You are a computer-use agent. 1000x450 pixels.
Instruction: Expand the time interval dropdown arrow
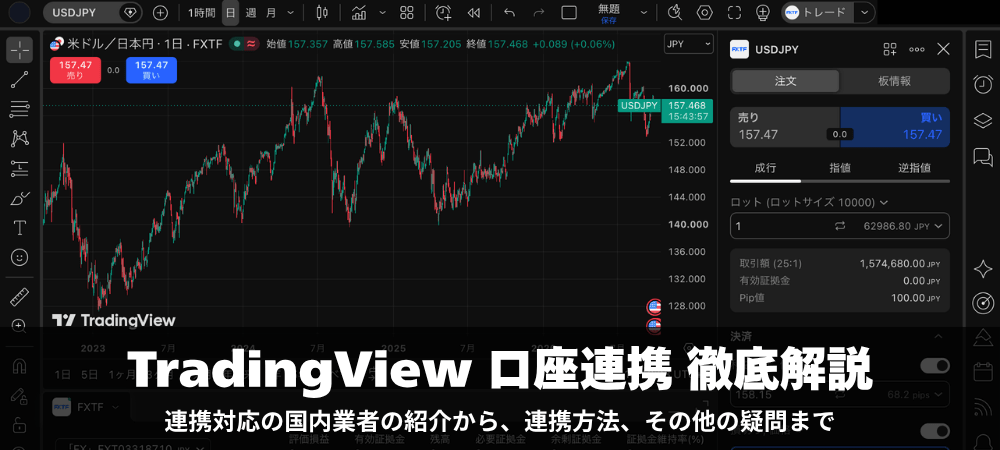click(x=291, y=12)
